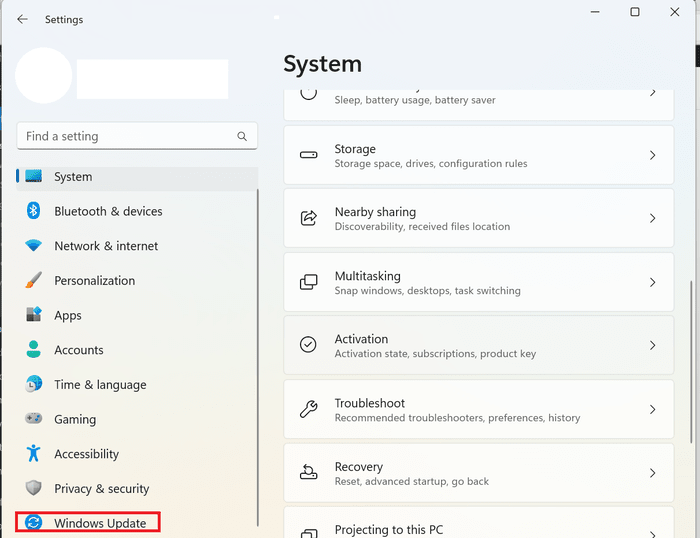Expand Recovery chevron arrow
The height and width of the screenshot is (538, 700).
pyautogui.click(x=653, y=473)
